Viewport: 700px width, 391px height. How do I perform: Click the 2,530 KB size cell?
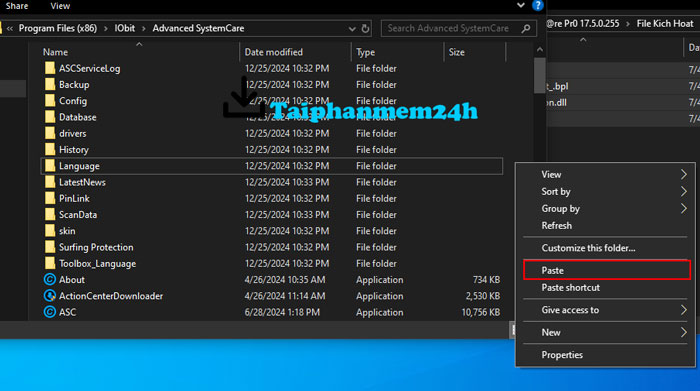coord(483,296)
